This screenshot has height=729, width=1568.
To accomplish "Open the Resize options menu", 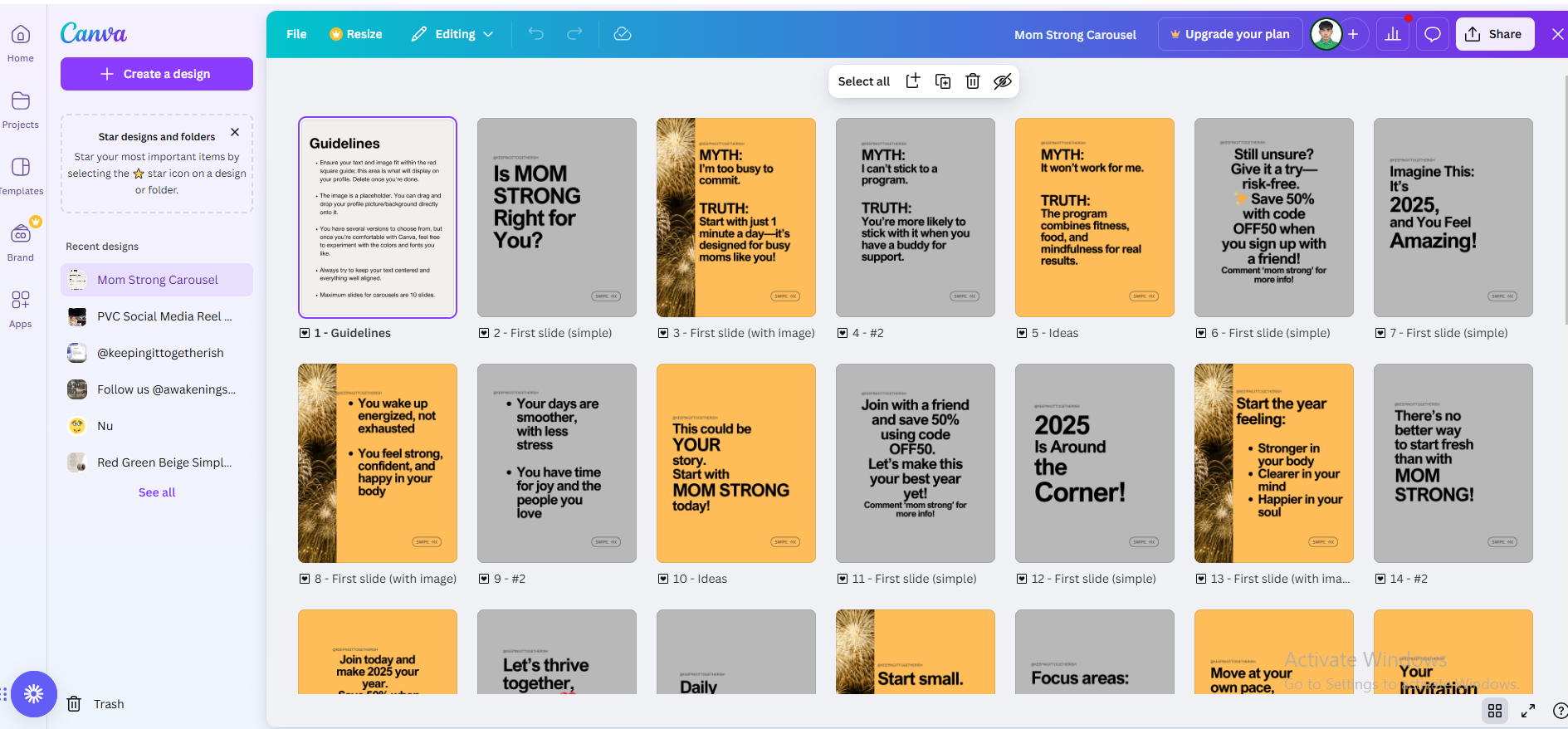I will click(356, 34).
